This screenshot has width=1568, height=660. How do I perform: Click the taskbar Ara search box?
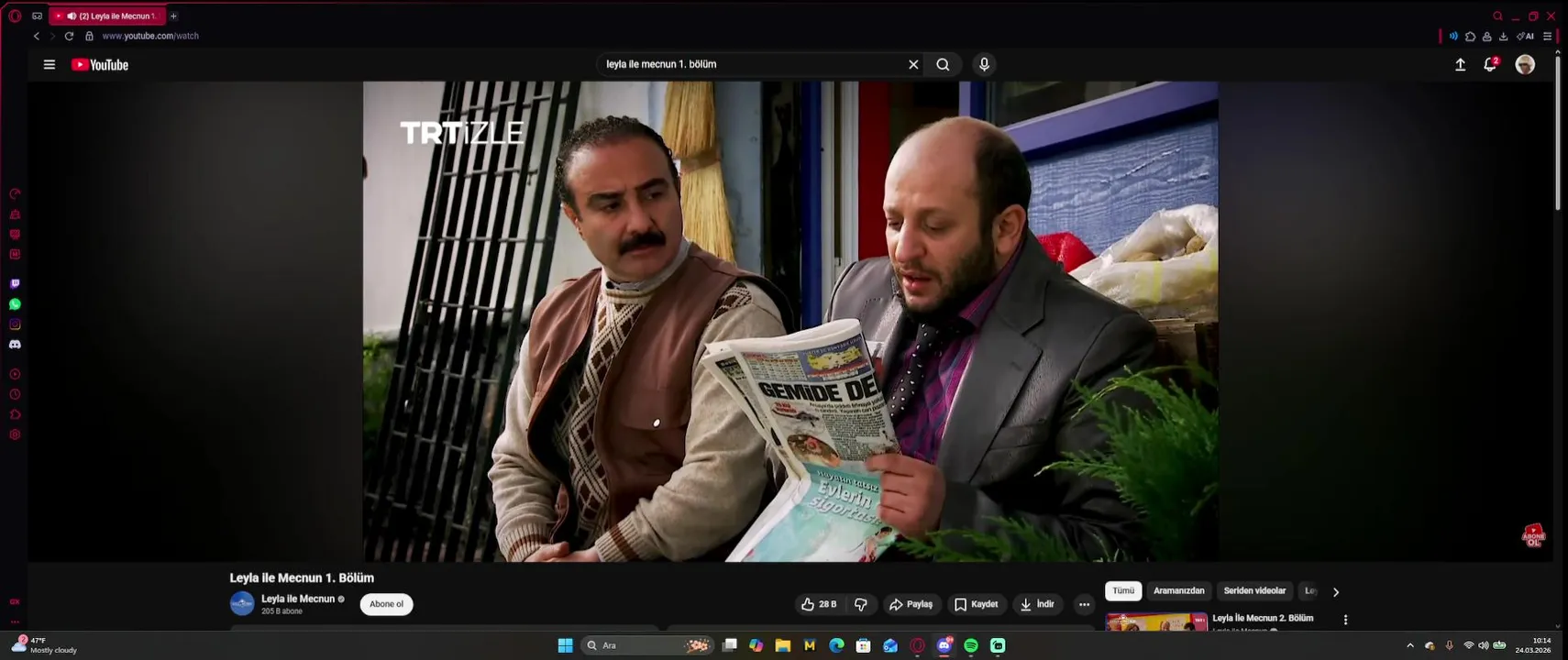tap(647, 645)
